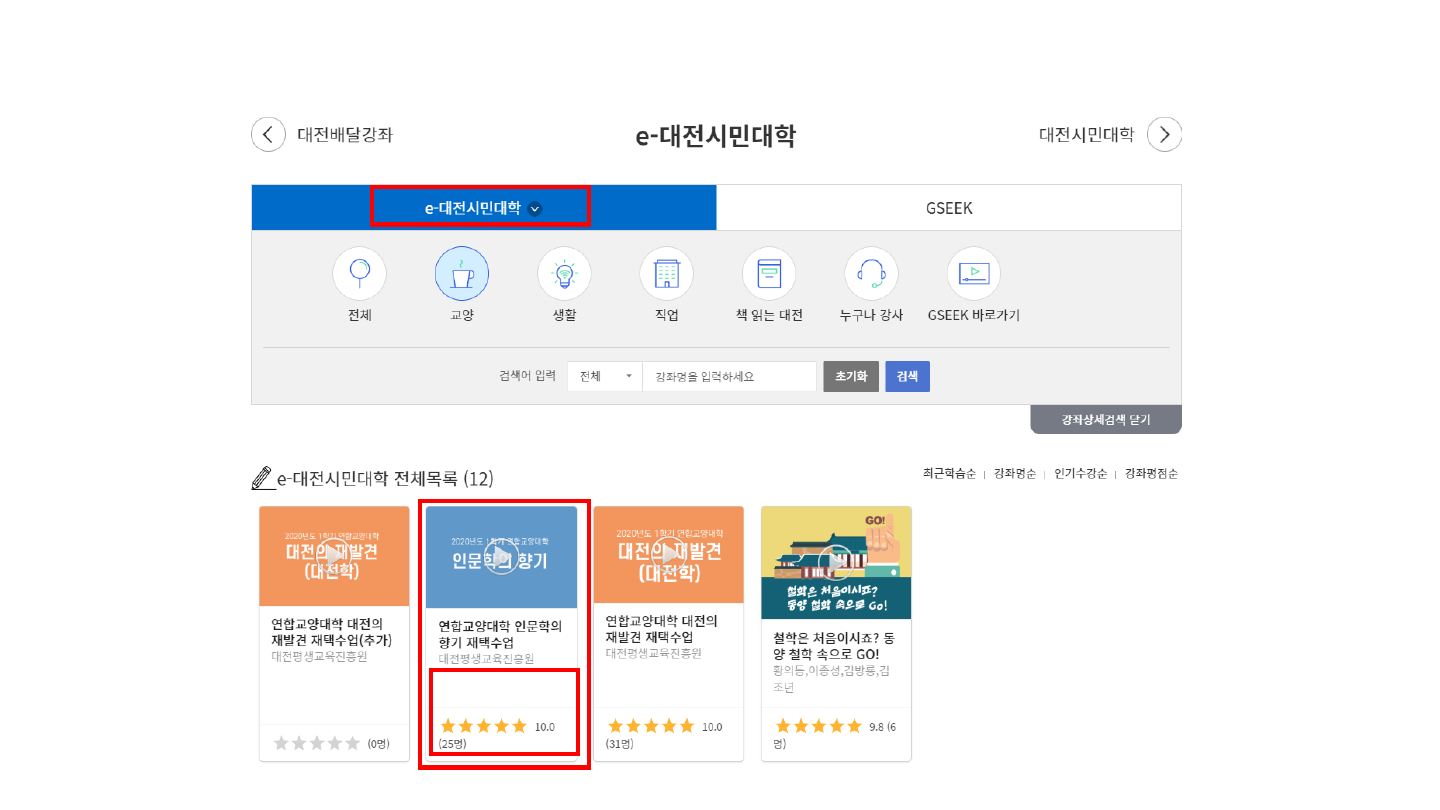Click the GSEEK 바로가기 monitor icon
1440x810 pixels.
click(973, 273)
